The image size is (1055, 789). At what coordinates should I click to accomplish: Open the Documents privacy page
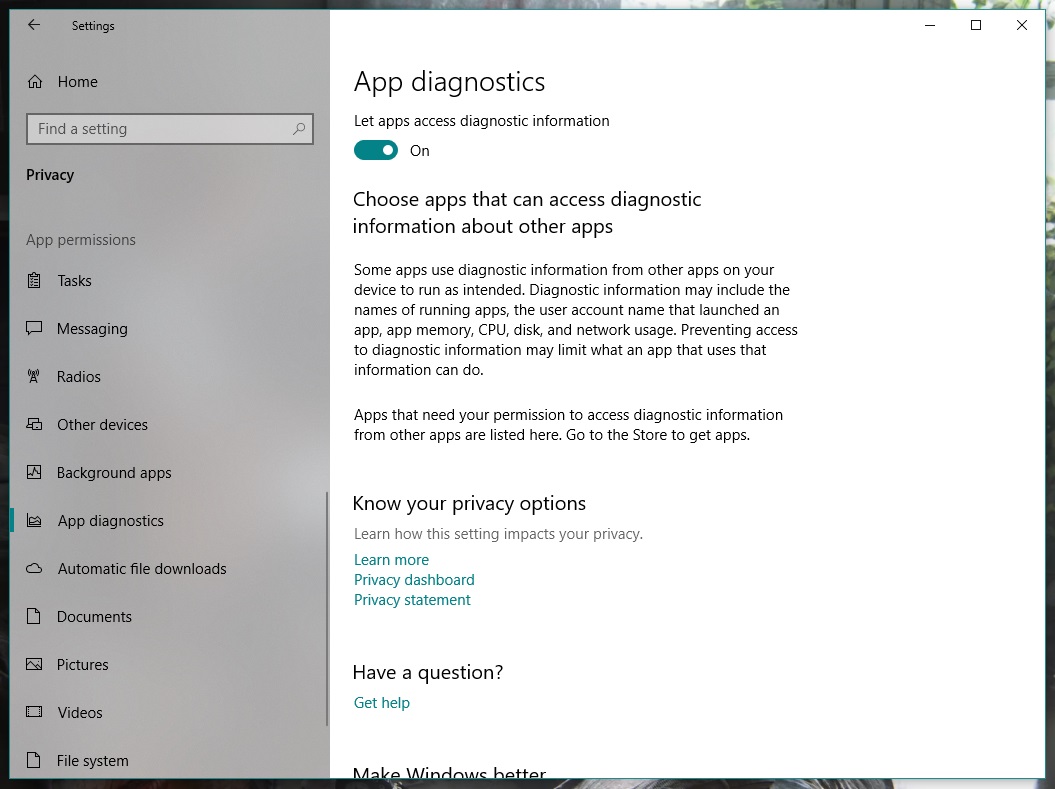click(94, 617)
